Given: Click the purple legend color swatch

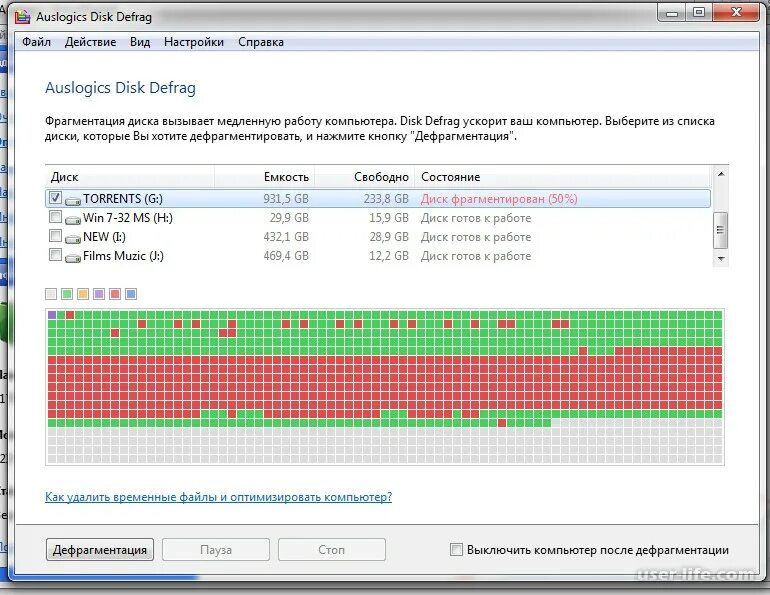Looking at the screenshot, I should (x=99, y=294).
